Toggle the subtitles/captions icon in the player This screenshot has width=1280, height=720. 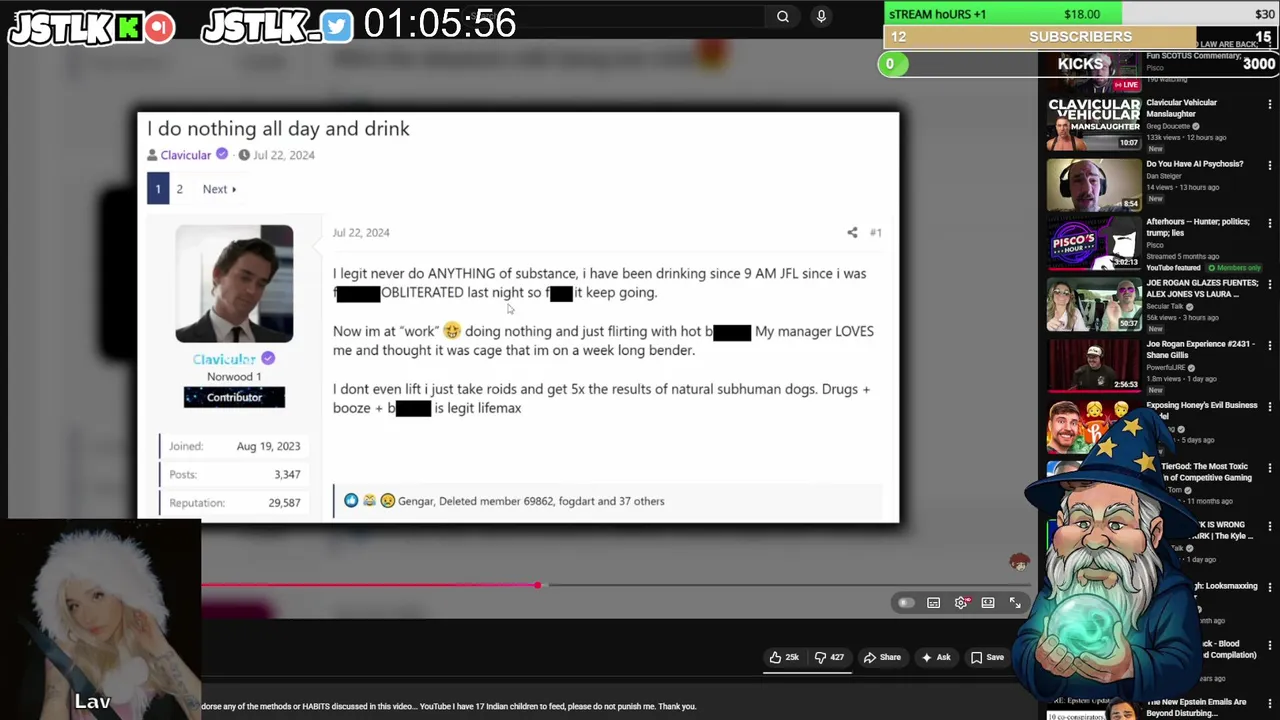click(x=933, y=603)
